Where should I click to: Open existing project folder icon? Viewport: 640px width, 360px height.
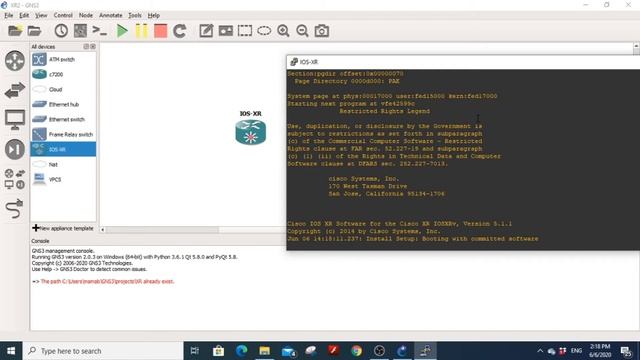[35, 31]
